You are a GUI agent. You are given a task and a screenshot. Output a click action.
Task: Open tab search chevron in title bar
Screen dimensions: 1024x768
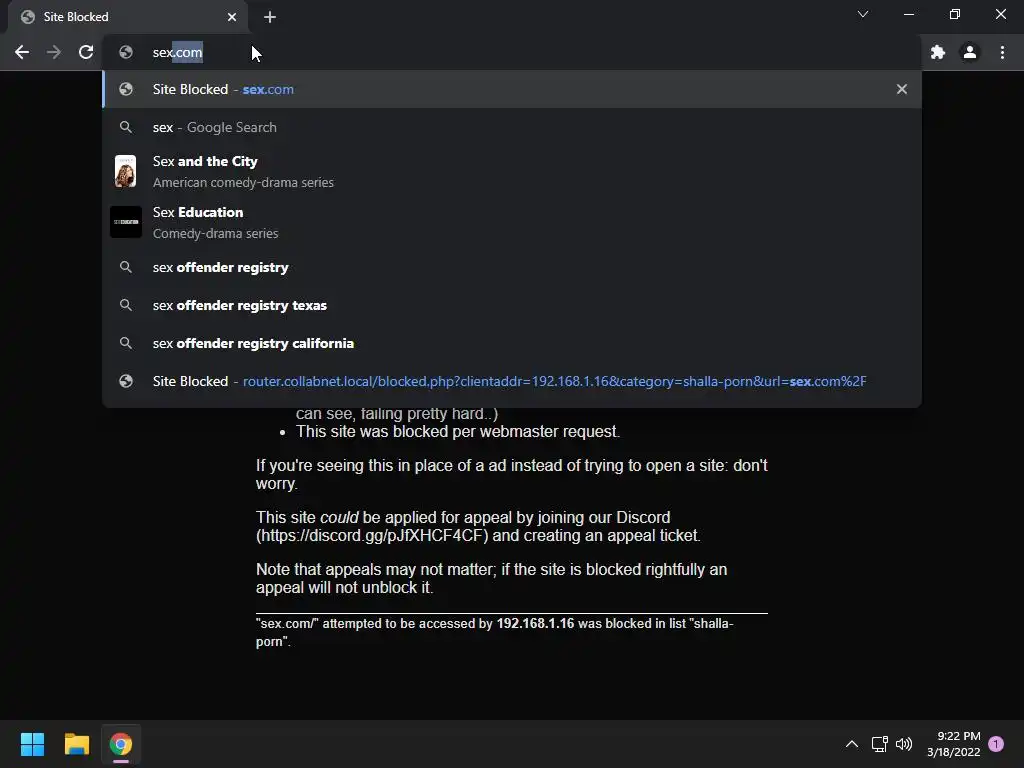[x=863, y=14]
